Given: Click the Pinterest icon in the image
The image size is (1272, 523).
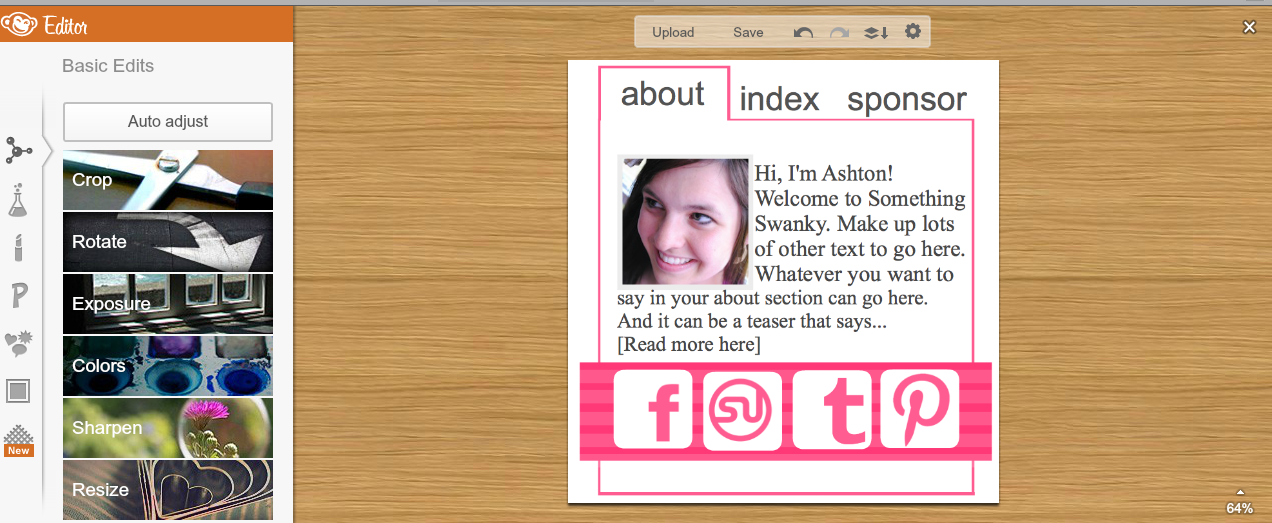Looking at the screenshot, I should point(919,409).
